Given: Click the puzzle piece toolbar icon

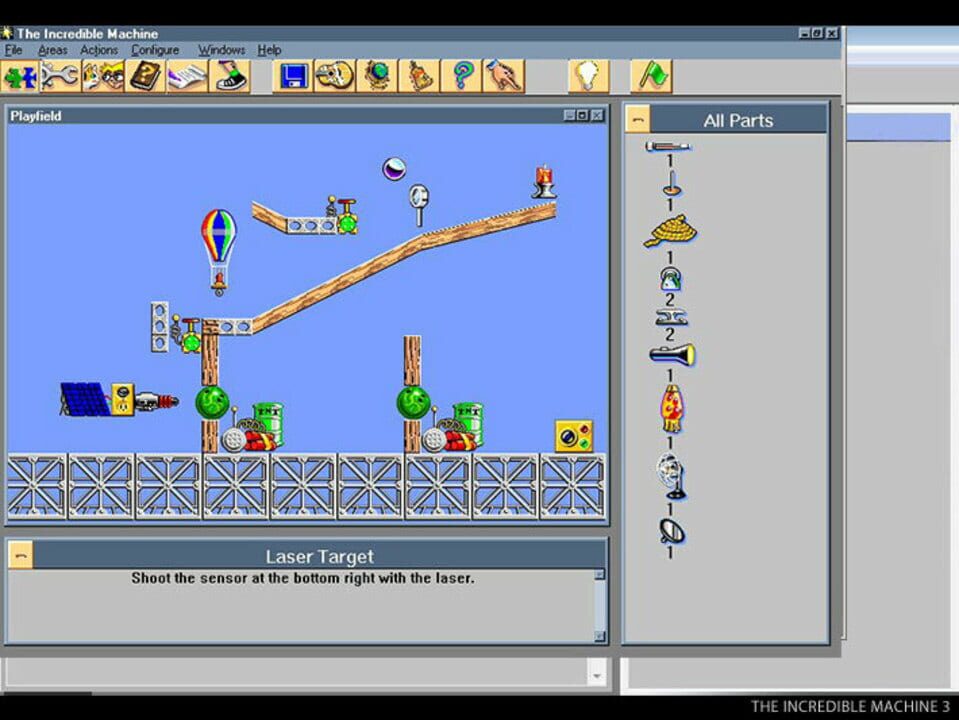Looking at the screenshot, I should click(x=18, y=75).
